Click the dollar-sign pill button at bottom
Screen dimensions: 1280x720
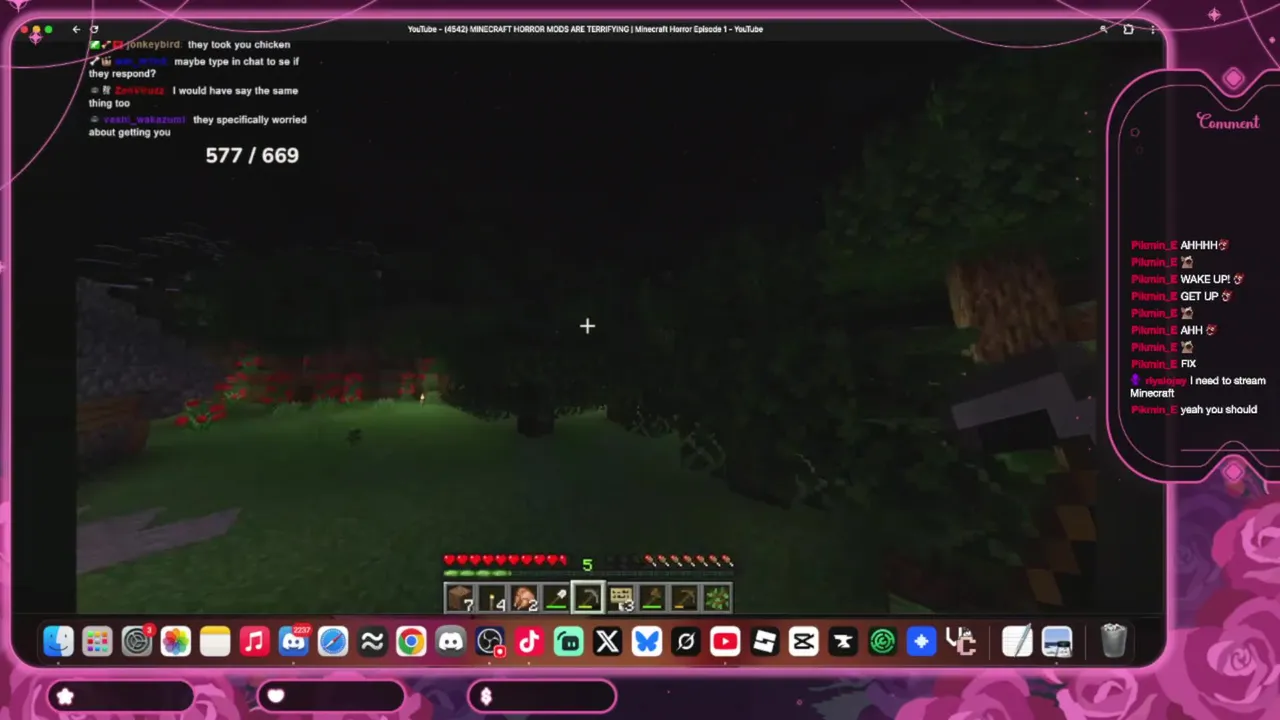(x=541, y=696)
